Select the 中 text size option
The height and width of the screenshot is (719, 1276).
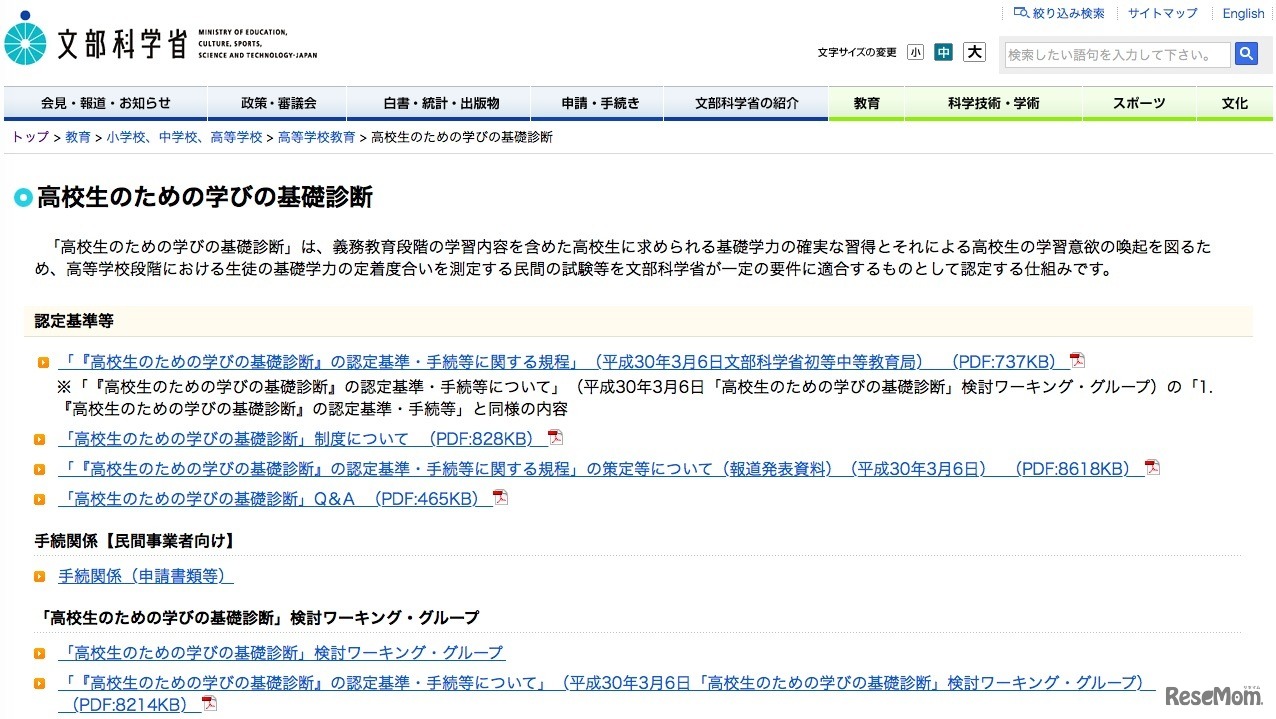(944, 51)
